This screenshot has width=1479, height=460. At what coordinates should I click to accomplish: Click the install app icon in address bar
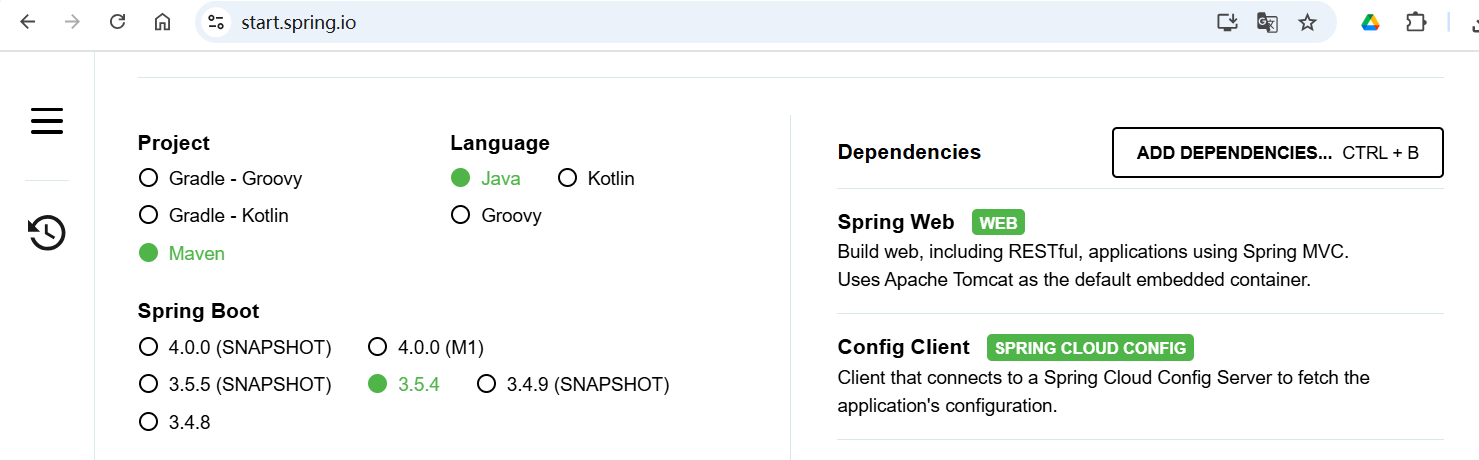click(1227, 22)
